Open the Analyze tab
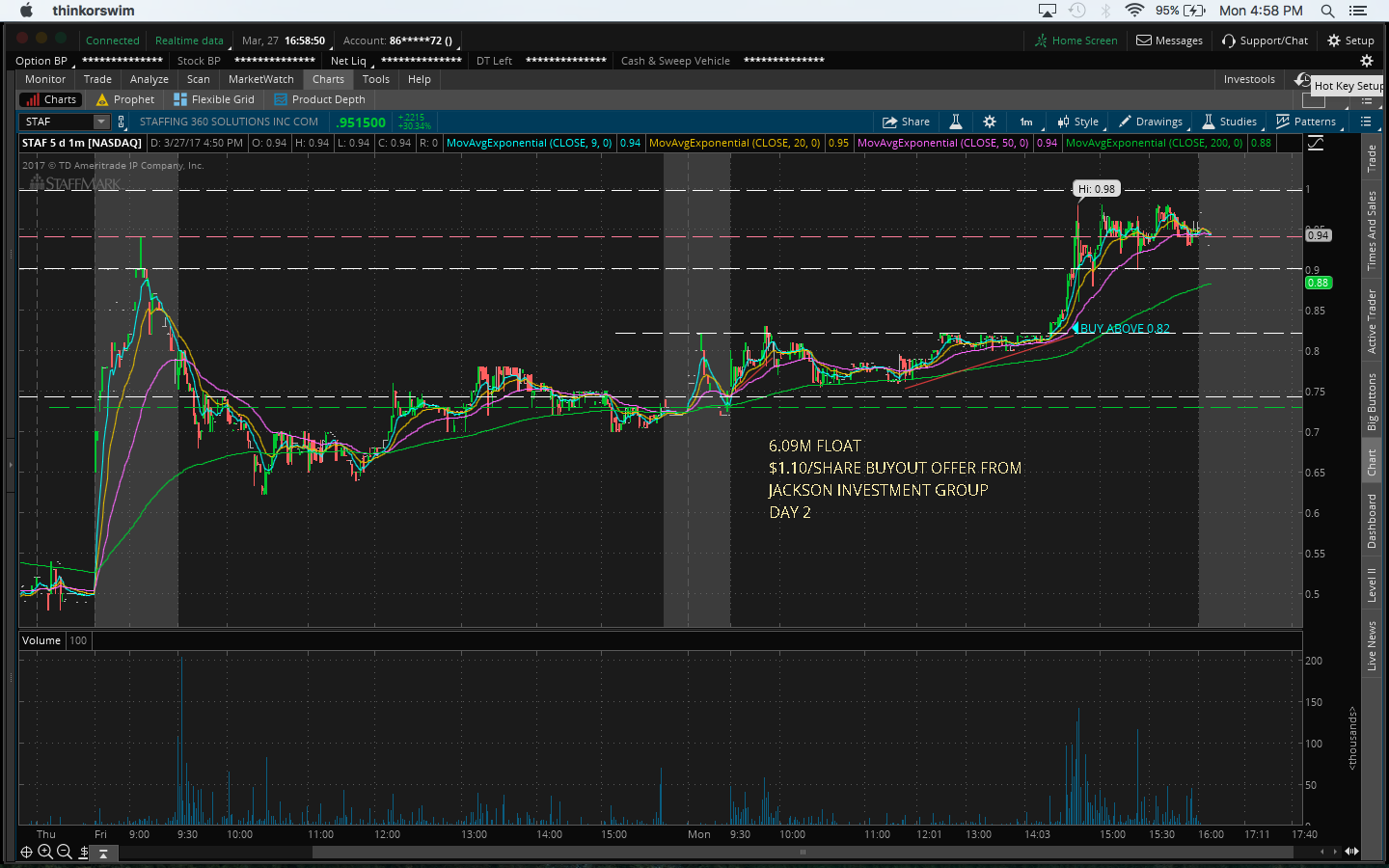This screenshot has height=868, width=1389. [x=149, y=79]
